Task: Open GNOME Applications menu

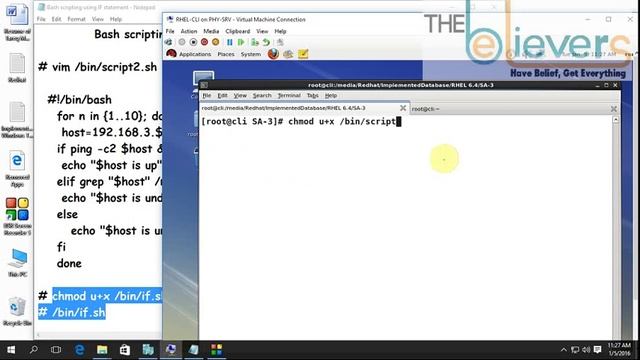Action: [195, 54]
